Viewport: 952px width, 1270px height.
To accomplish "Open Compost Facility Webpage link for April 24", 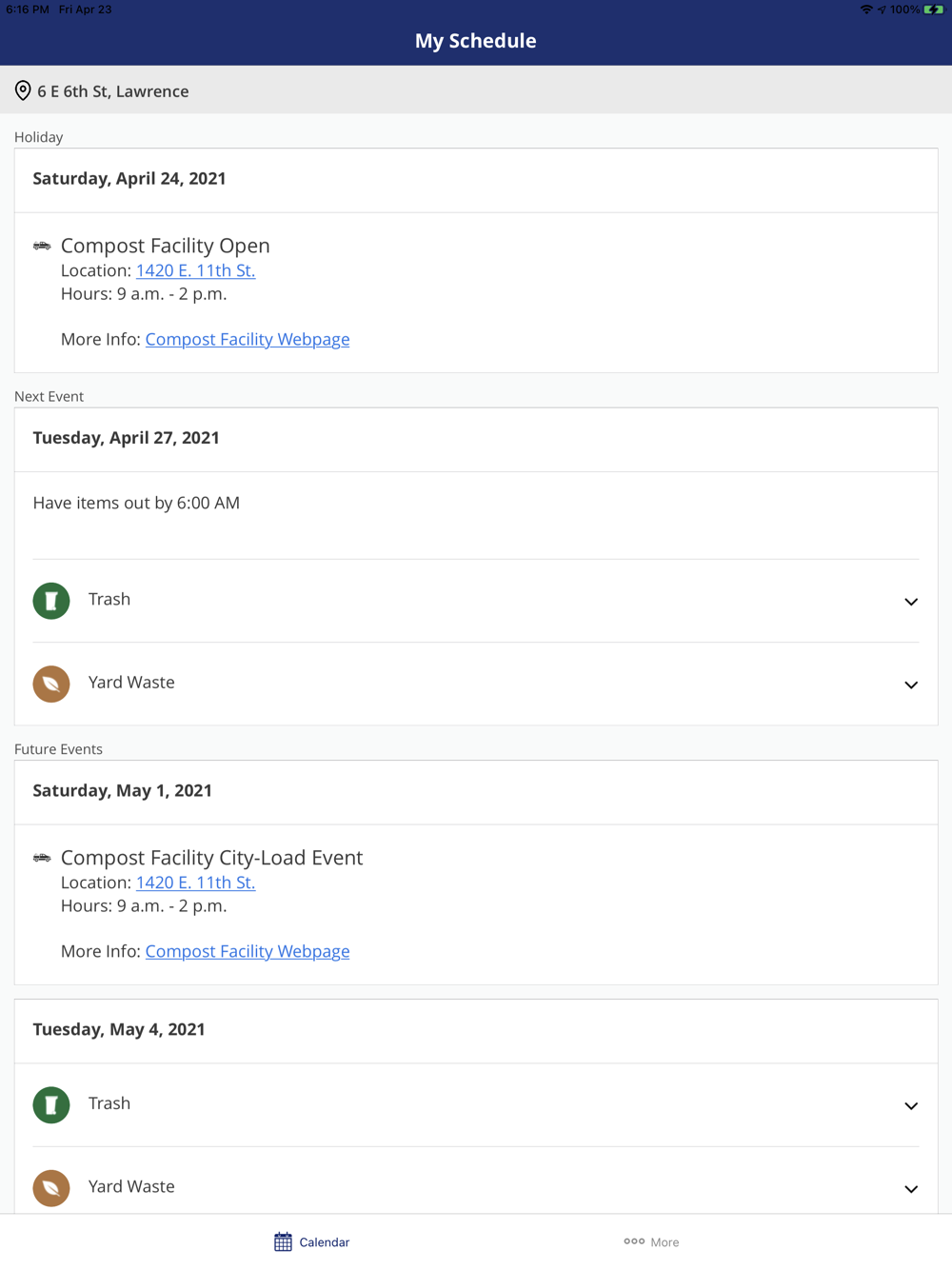I will click(248, 339).
